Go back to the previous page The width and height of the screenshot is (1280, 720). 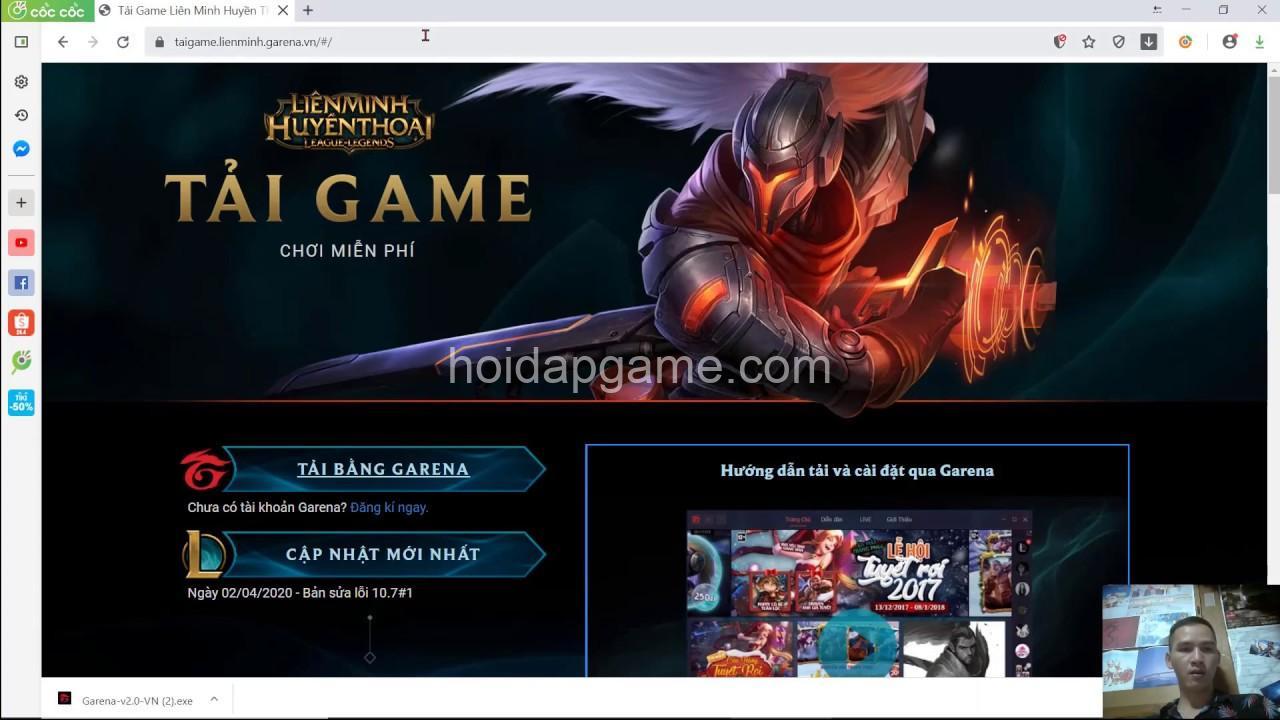click(x=63, y=42)
